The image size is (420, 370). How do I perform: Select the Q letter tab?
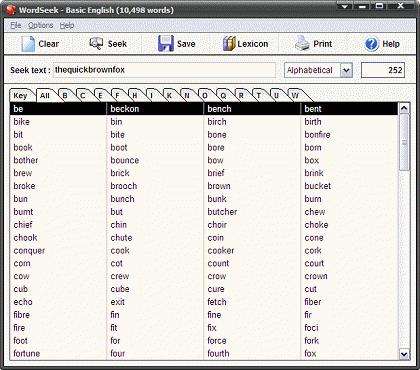(x=223, y=96)
